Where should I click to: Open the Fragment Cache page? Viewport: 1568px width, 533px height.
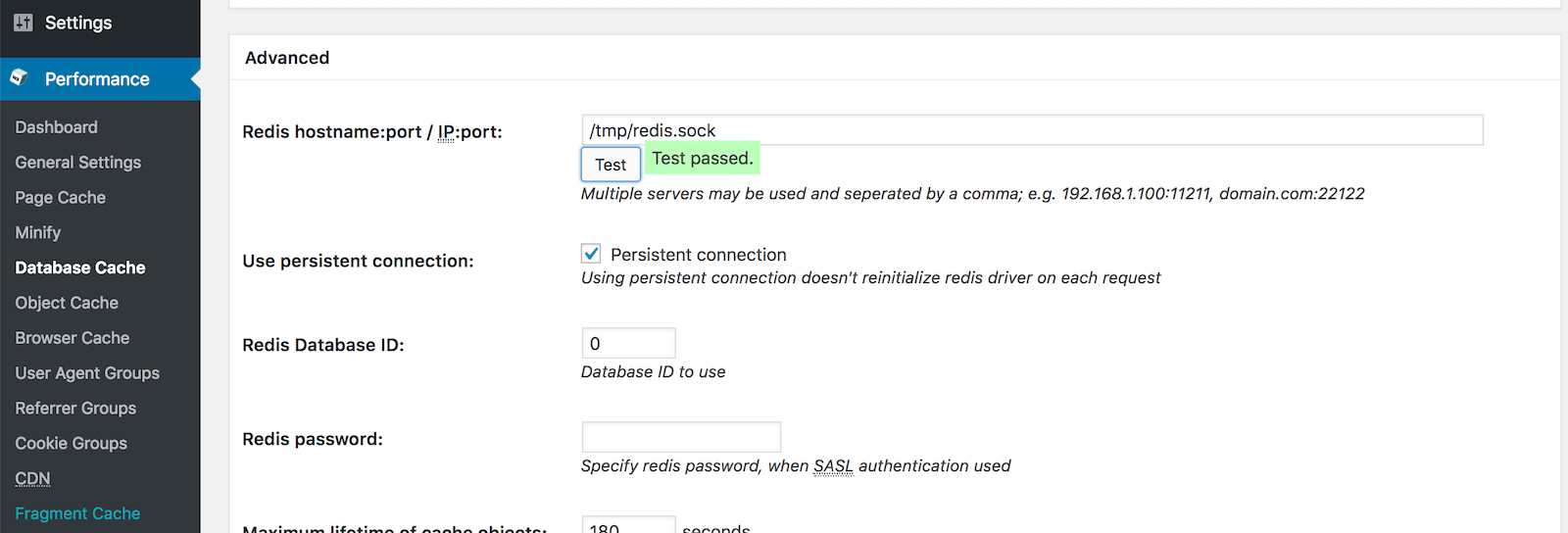pos(77,513)
